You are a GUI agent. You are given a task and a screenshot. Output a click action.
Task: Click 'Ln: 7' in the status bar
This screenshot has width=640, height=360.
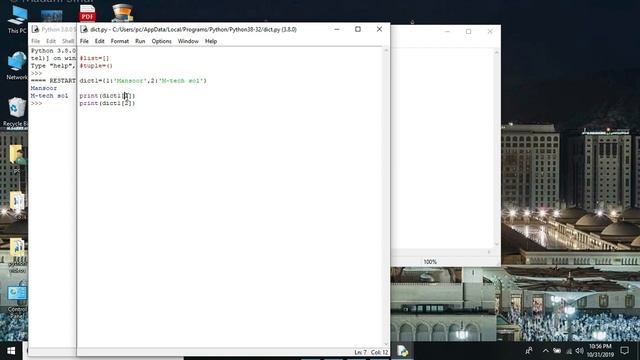tap(360, 352)
